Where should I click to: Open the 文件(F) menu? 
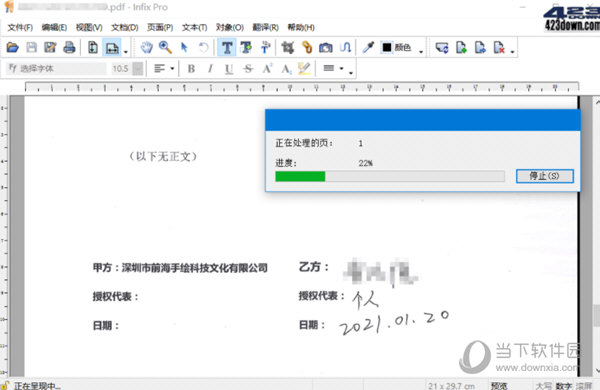coord(20,27)
